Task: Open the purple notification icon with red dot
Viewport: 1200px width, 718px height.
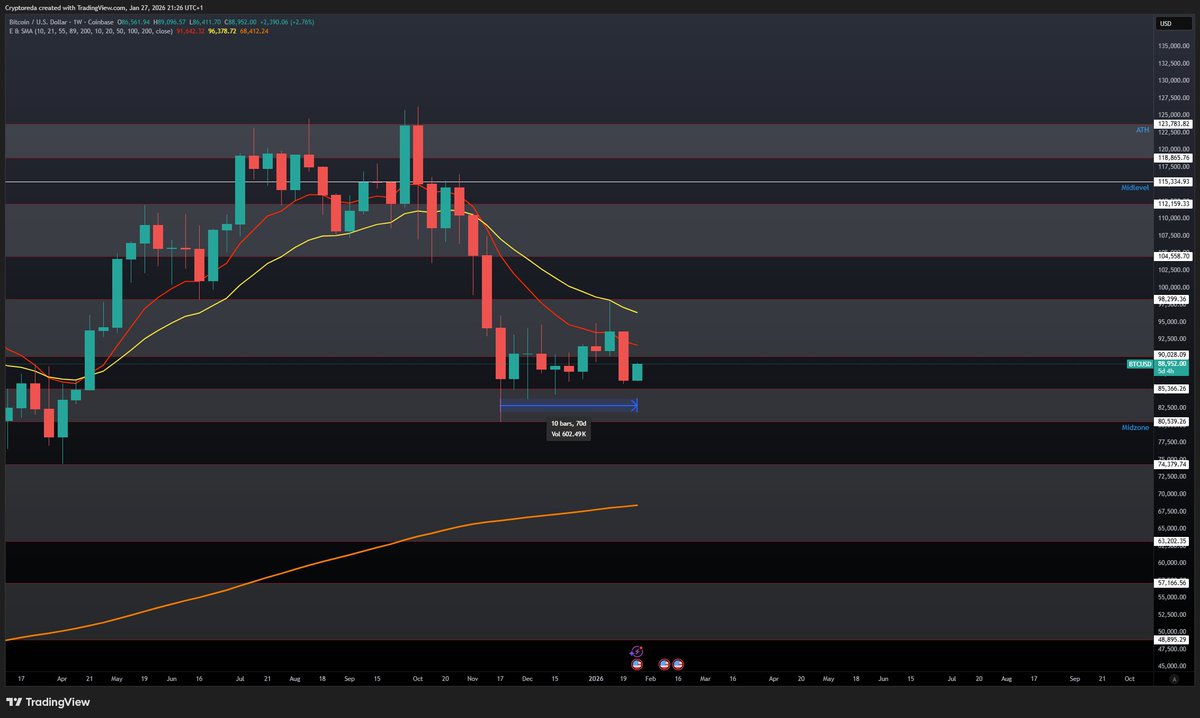Action: click(x=636, y=650)
